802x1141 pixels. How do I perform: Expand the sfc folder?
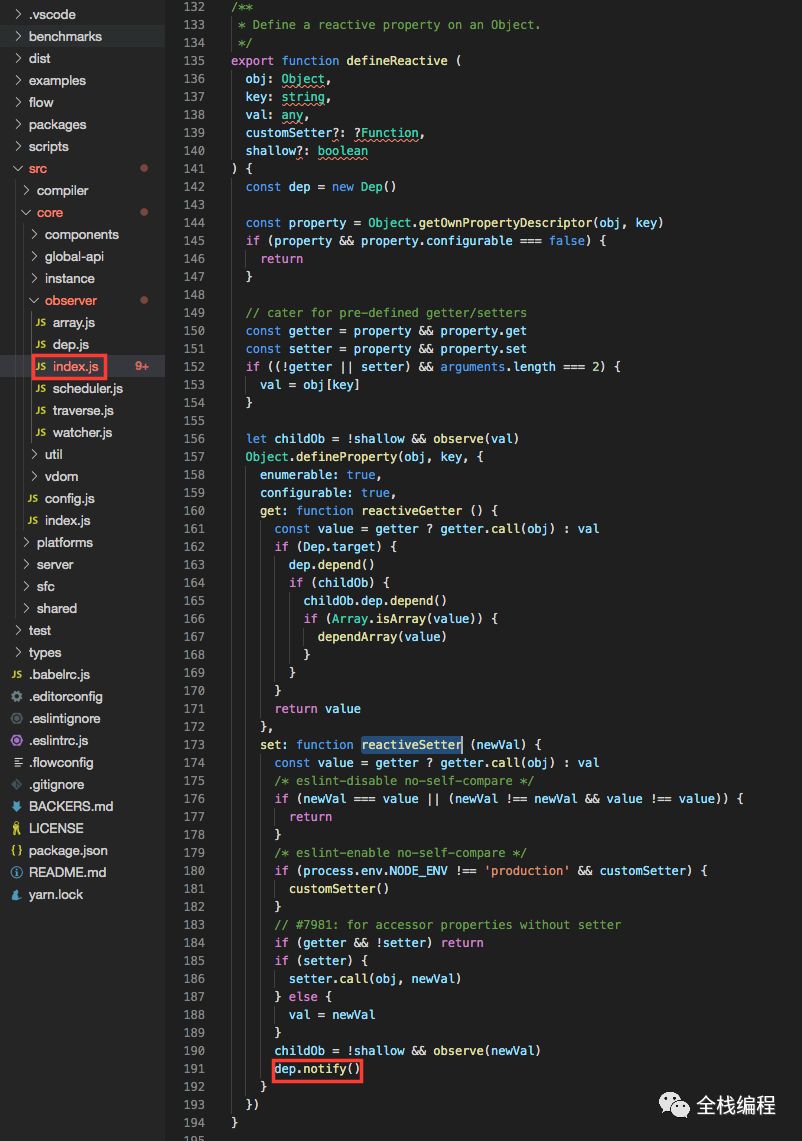point(26,587)
